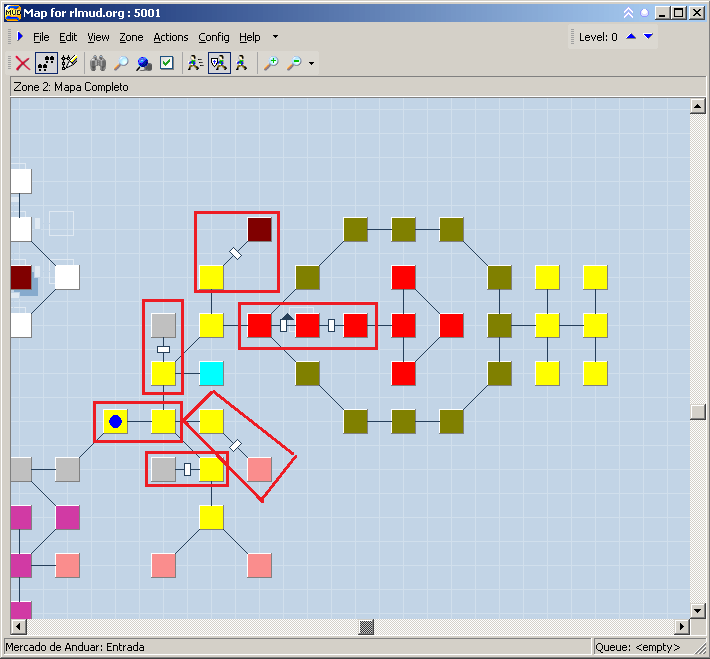Click the double chevron rollup title button
This screenshot has width=710, height=659.
click(628, 13)
